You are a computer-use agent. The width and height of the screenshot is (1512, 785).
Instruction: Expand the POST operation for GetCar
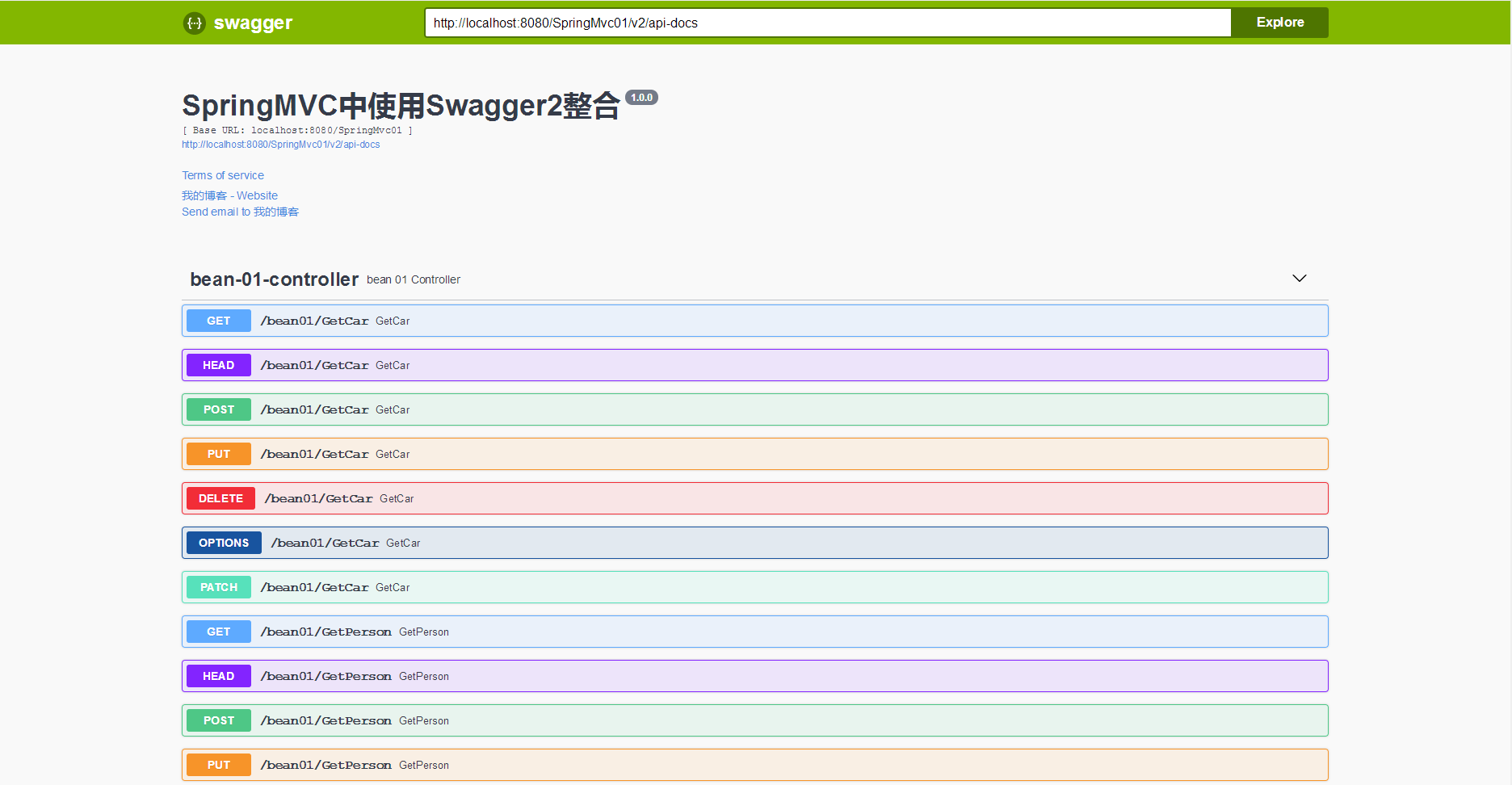coord(755,409)
